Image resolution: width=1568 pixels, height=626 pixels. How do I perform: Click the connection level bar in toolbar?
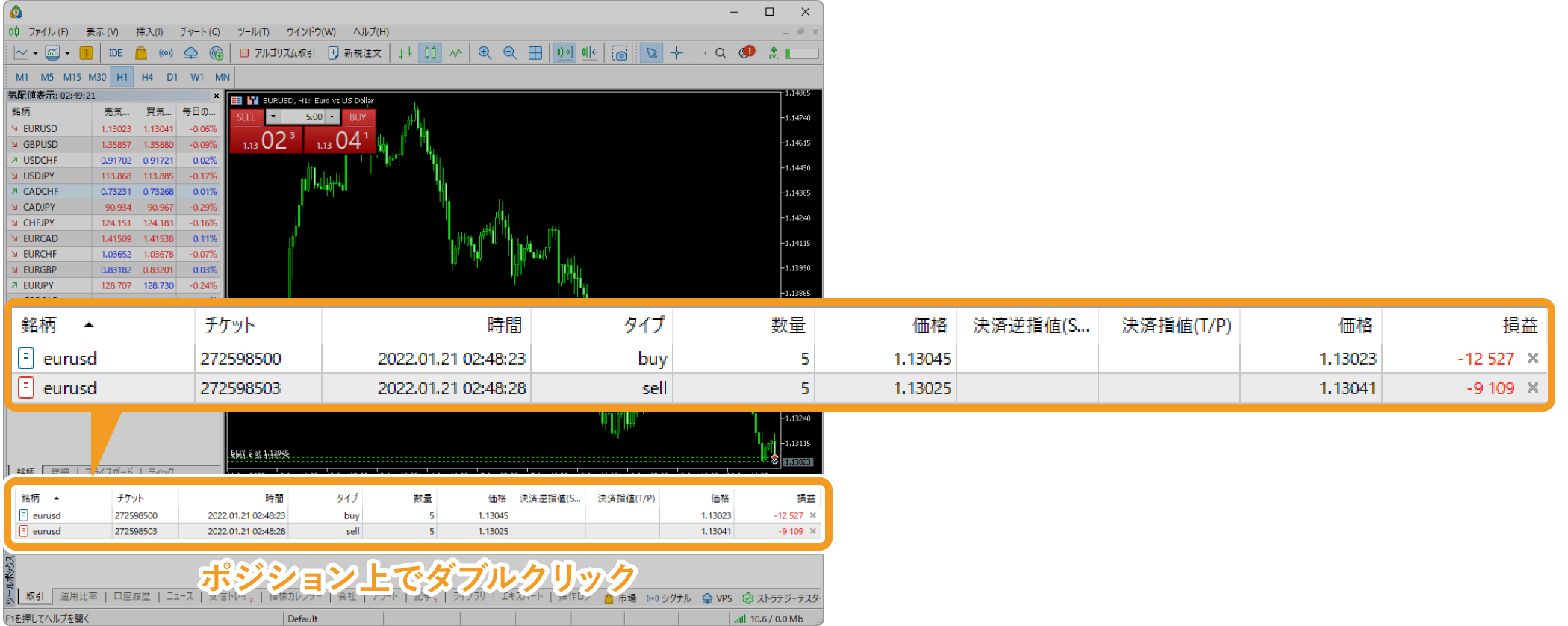click(x=802, y=53)
